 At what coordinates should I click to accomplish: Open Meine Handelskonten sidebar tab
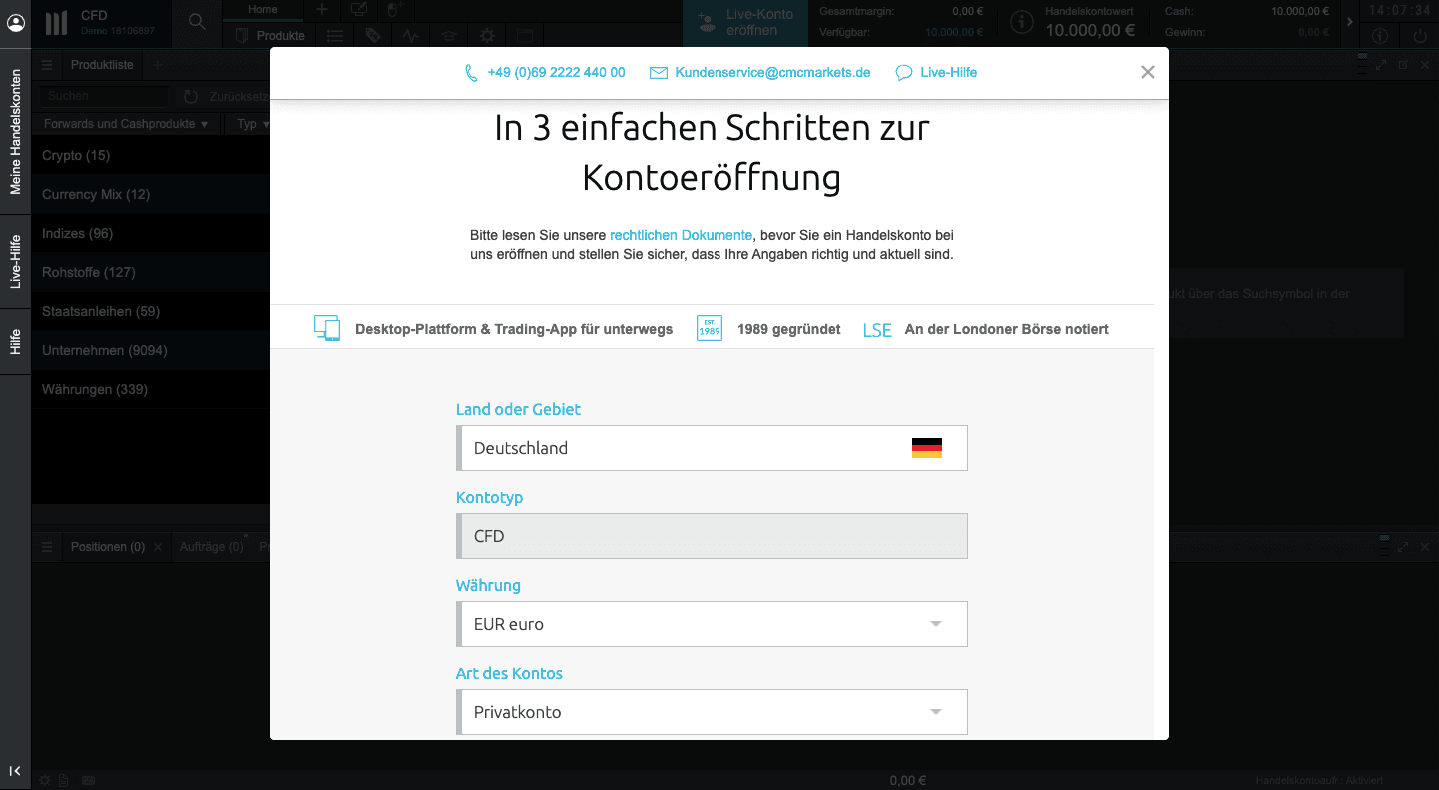tap(15, 132)
